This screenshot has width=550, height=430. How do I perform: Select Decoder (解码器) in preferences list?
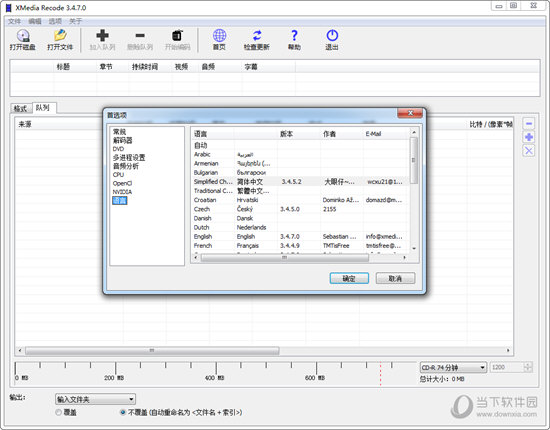pyautogui.click(x=122, y=140)
